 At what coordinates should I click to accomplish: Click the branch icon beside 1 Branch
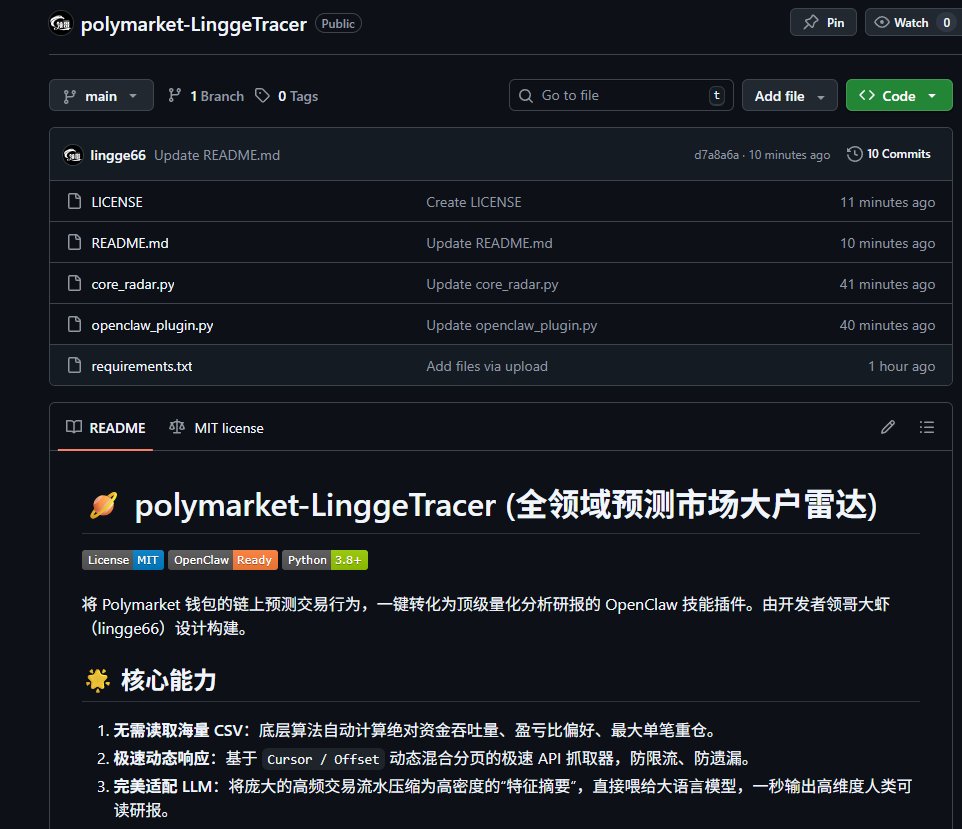pos(175,95)
